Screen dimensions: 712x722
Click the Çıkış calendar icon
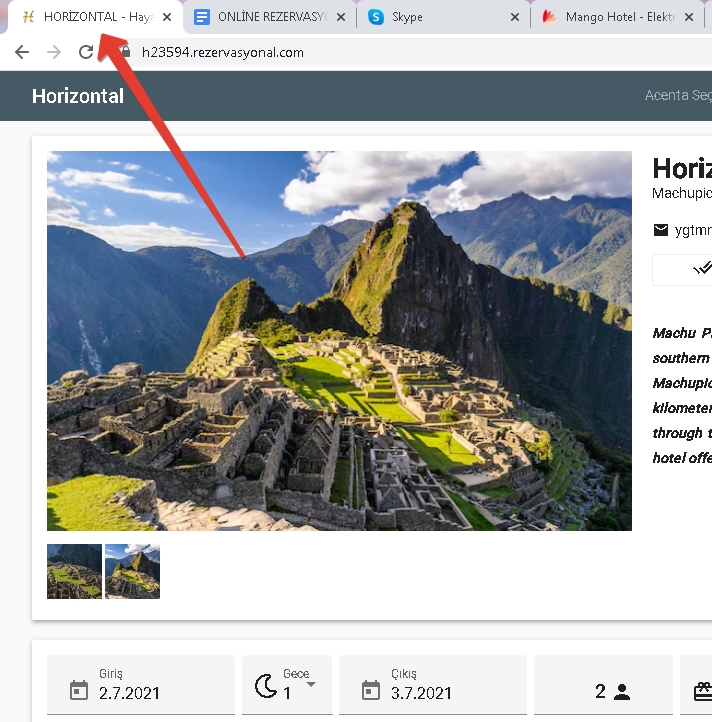coord(371,690)
